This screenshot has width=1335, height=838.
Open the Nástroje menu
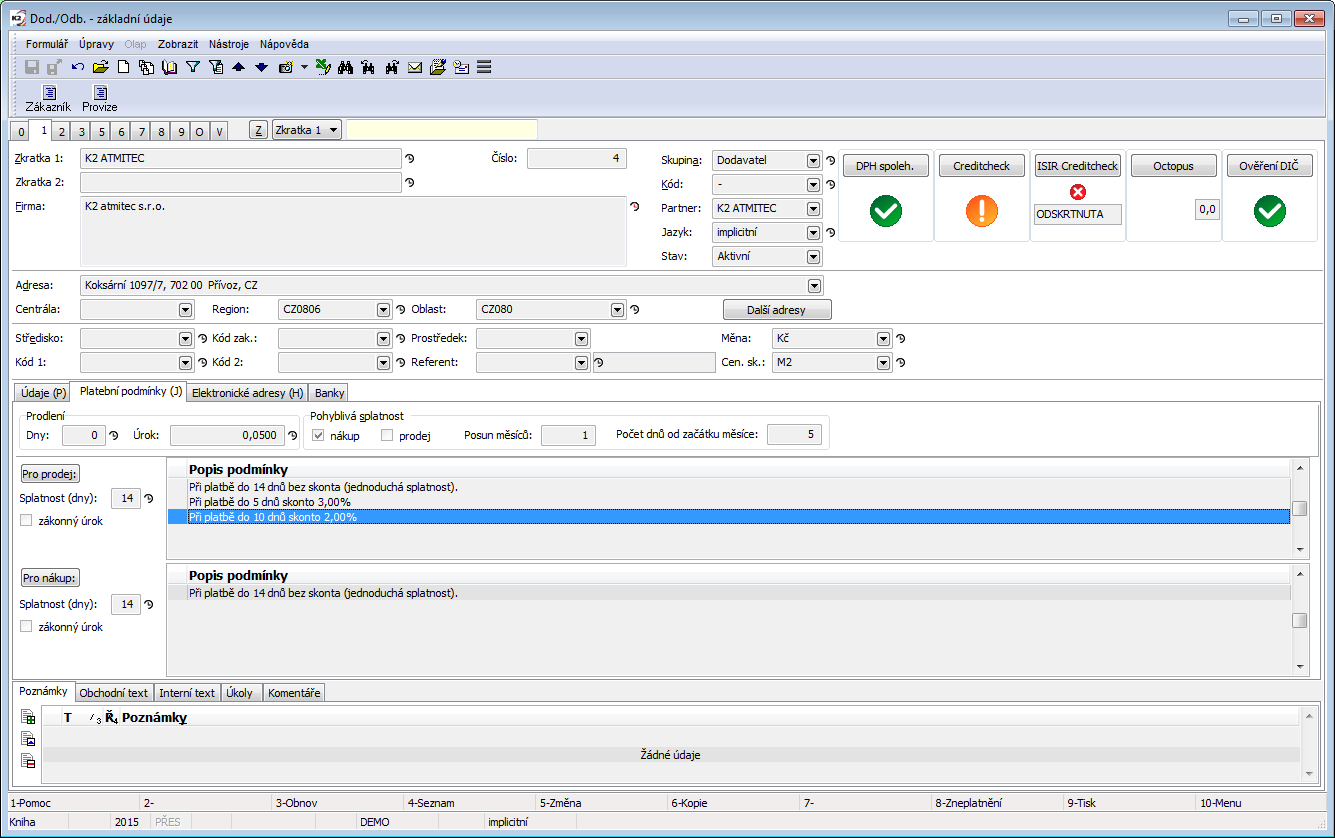[229, 44]
